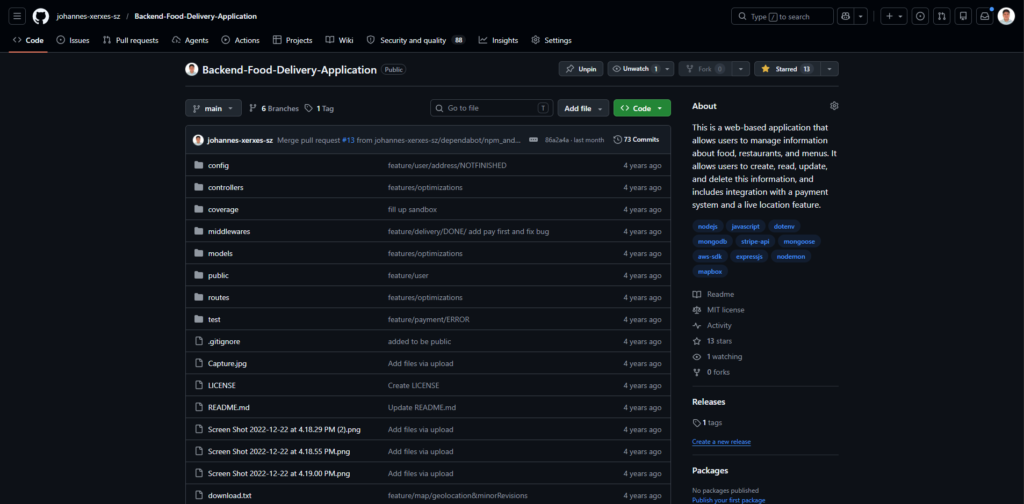Open the green Code dropdown
The width and height of the screenshot is (1024, 504).
click(x=641, y=108)
